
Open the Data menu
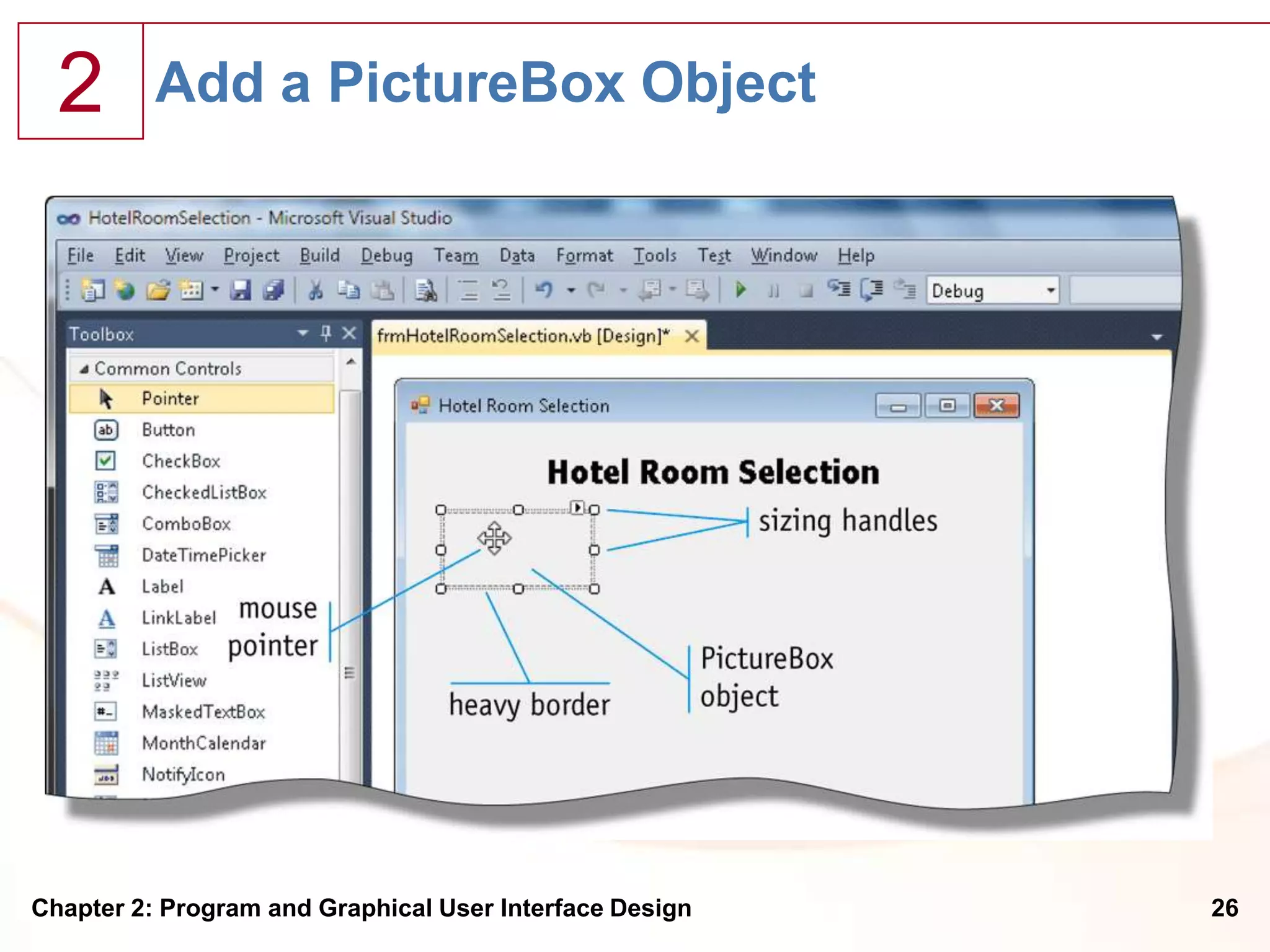pos(517,255)
